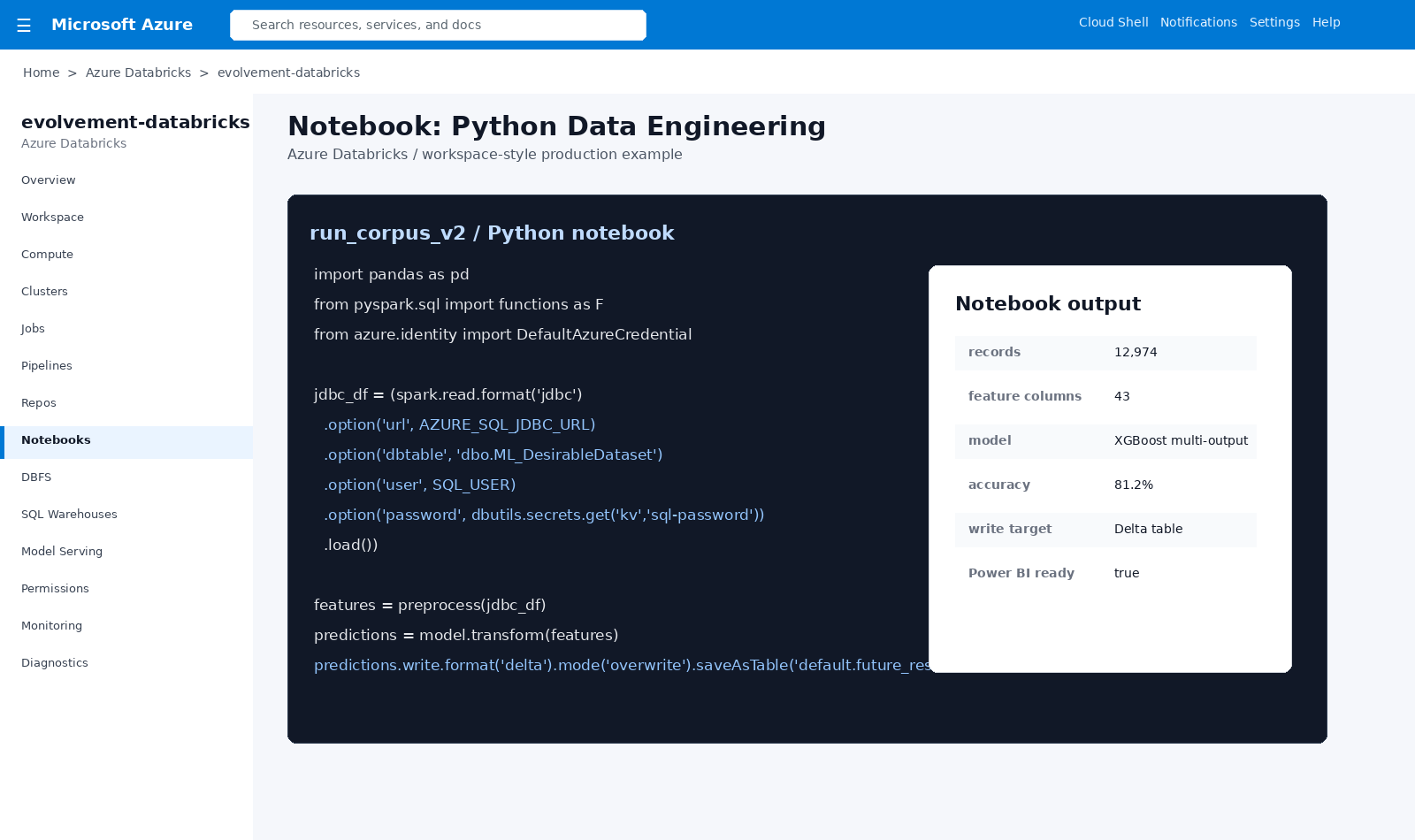This screenshot has height=840, width=1415.
Task: Click the accuracy label in output
Action: point(999,485)
